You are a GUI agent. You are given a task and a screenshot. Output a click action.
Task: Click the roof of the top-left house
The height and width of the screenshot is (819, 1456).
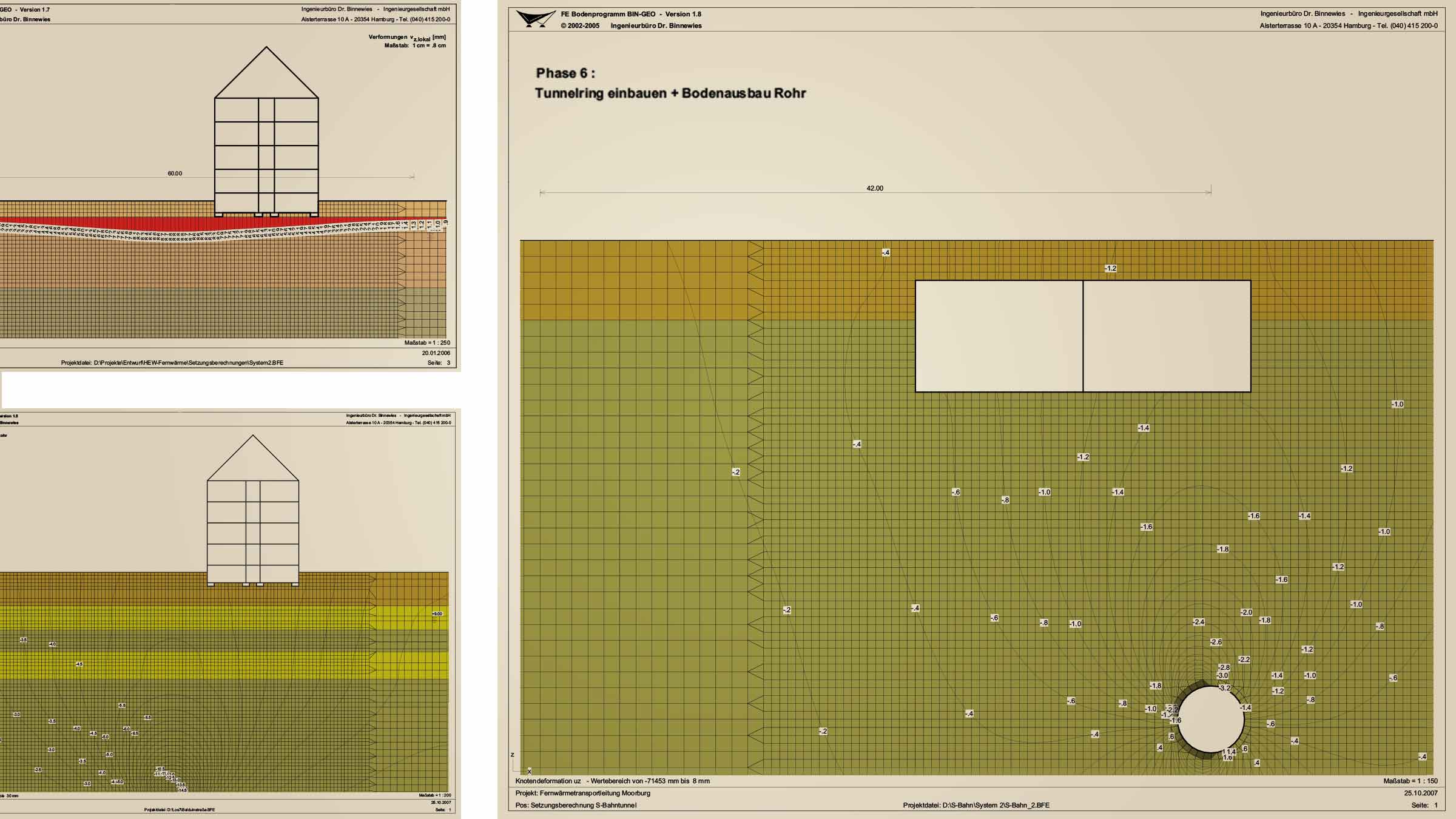(x=266, y=73)
